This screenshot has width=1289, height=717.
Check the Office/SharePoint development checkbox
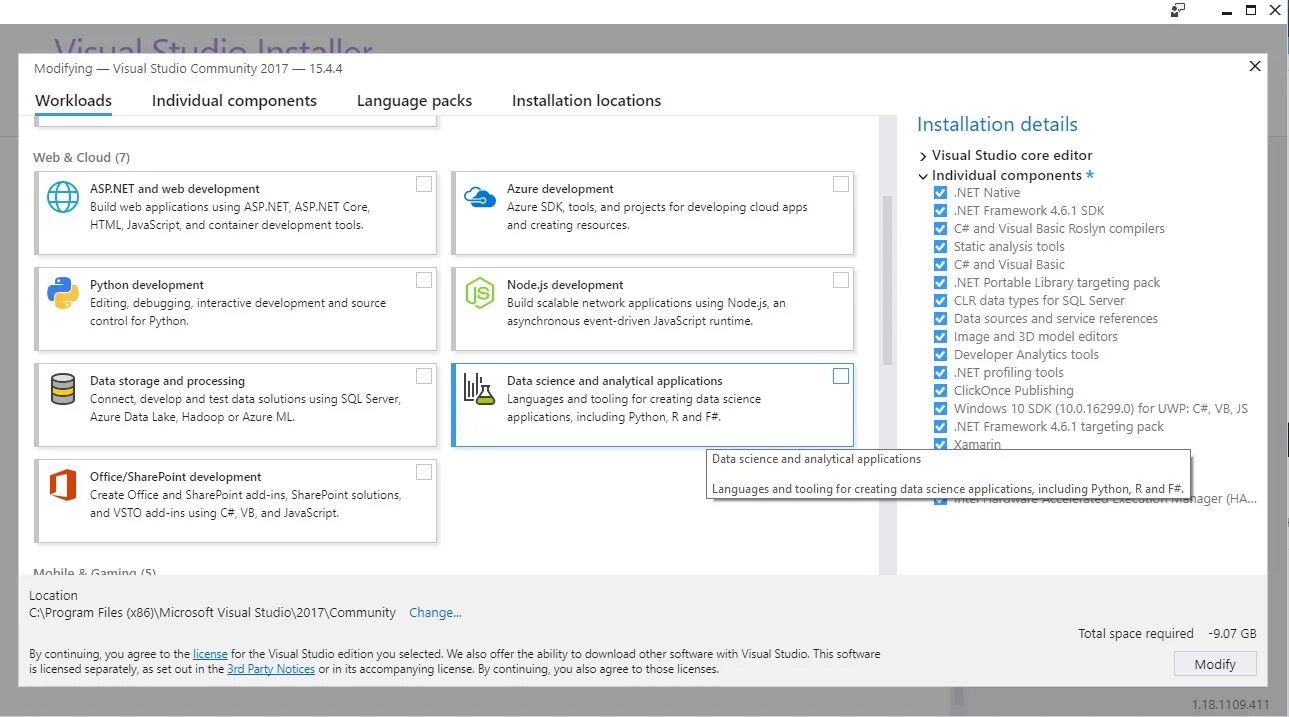tap(424, 472)
